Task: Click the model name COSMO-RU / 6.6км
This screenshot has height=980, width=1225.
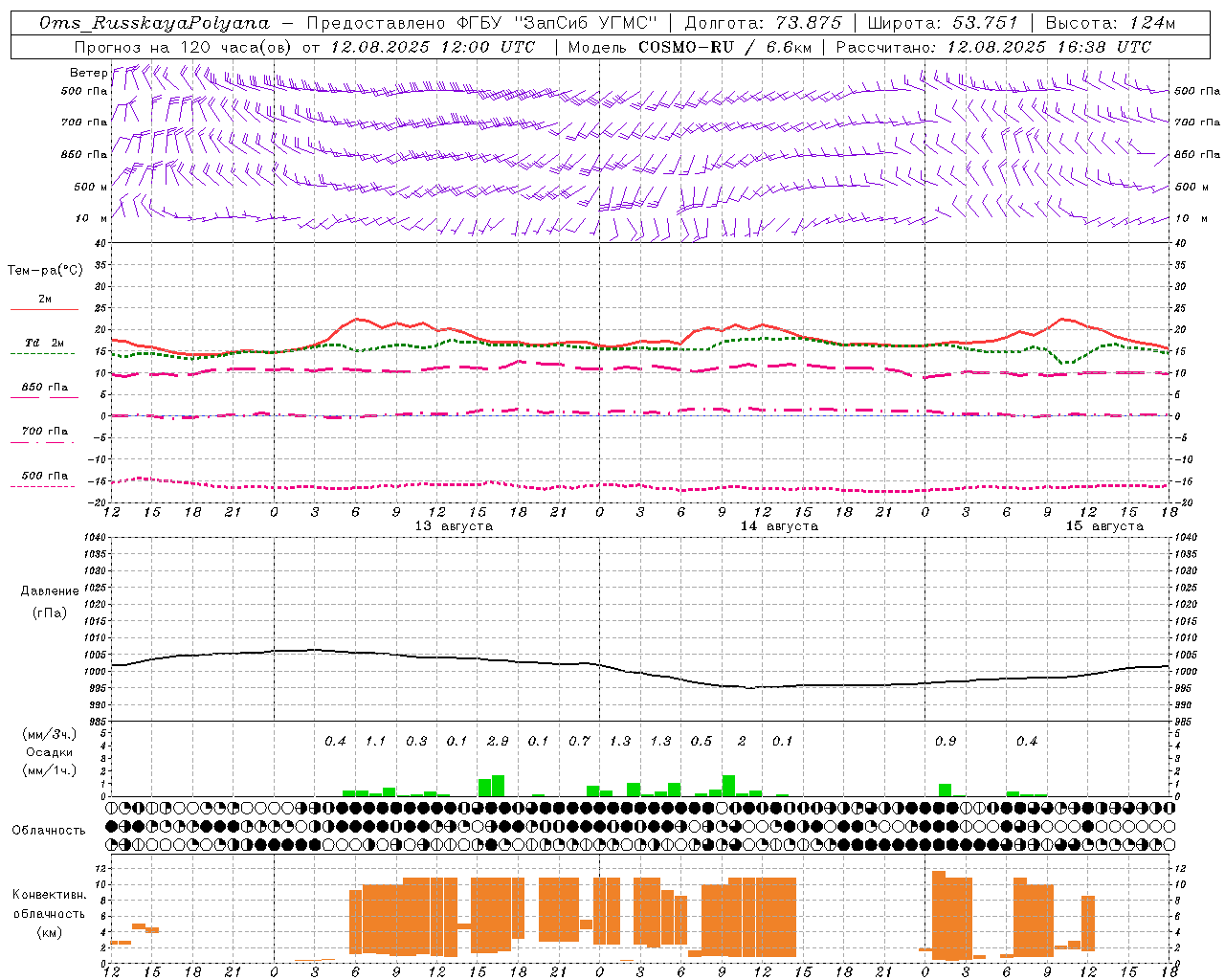Action: pos(725,47)
